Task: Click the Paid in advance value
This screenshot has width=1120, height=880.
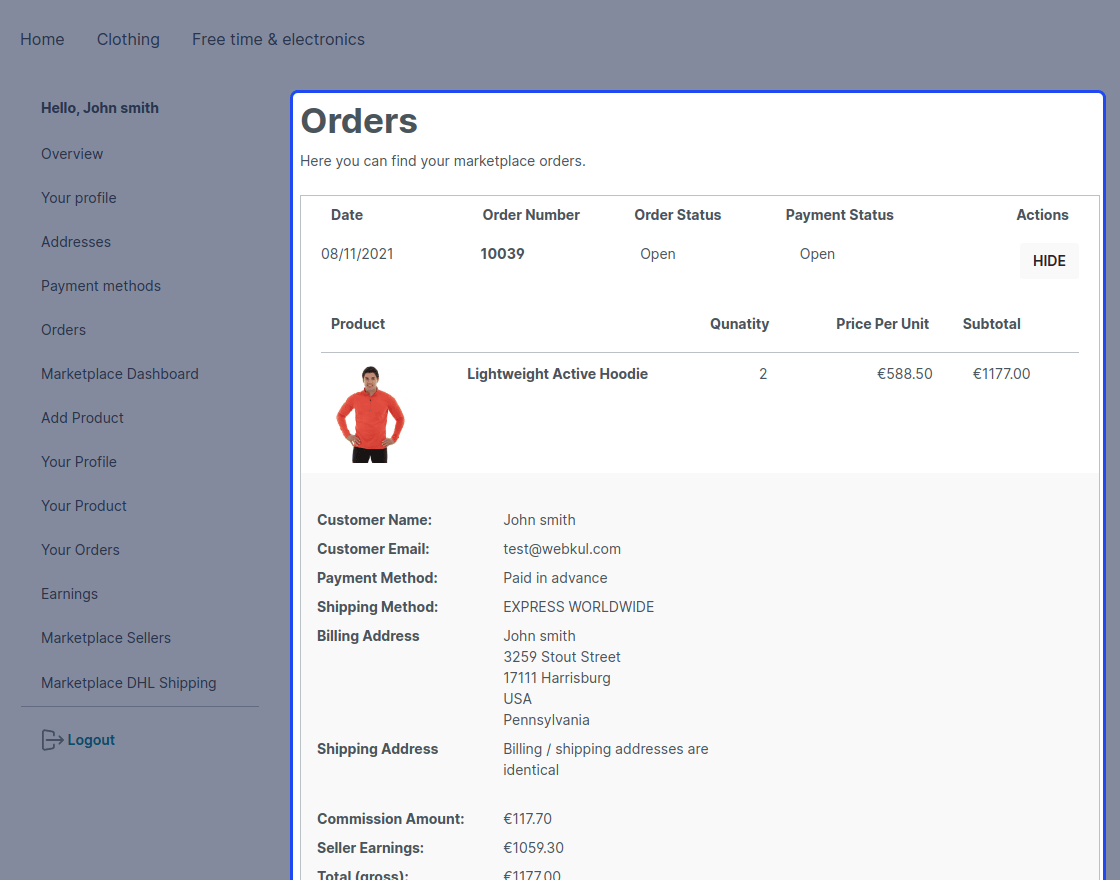Action: tap(555, 578)
